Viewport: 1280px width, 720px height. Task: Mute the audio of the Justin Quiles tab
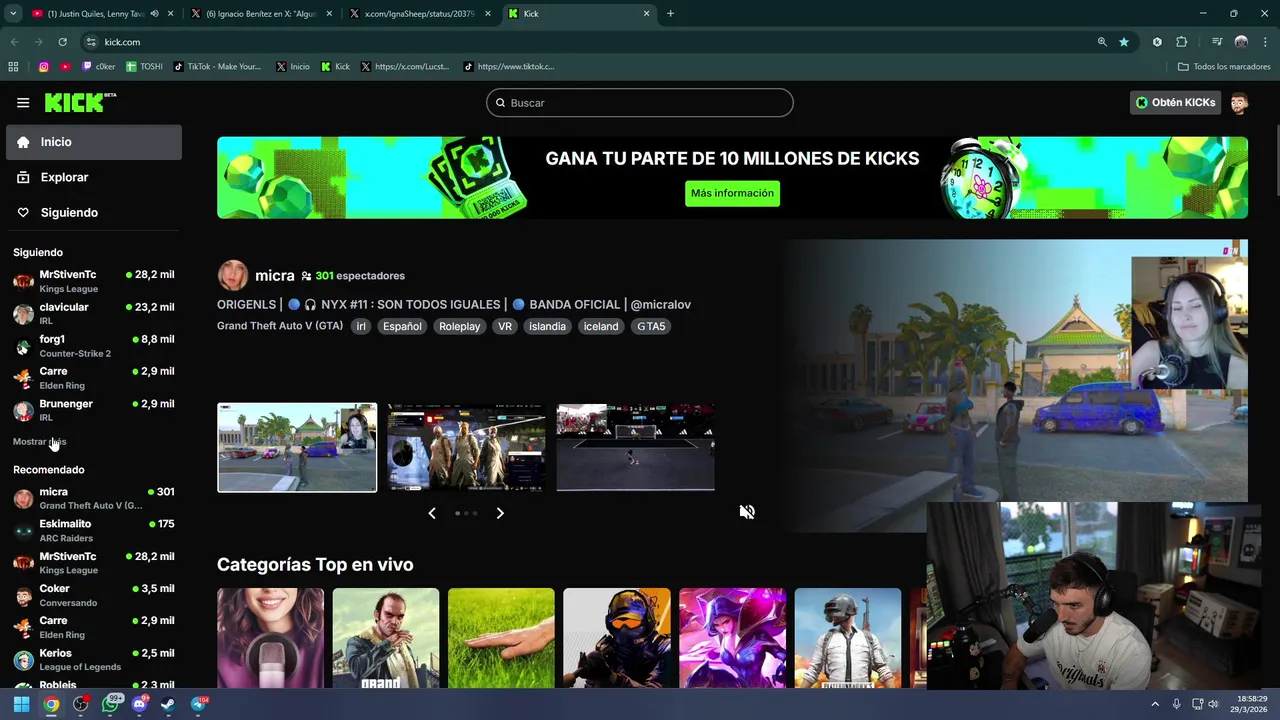click(154, 14)
